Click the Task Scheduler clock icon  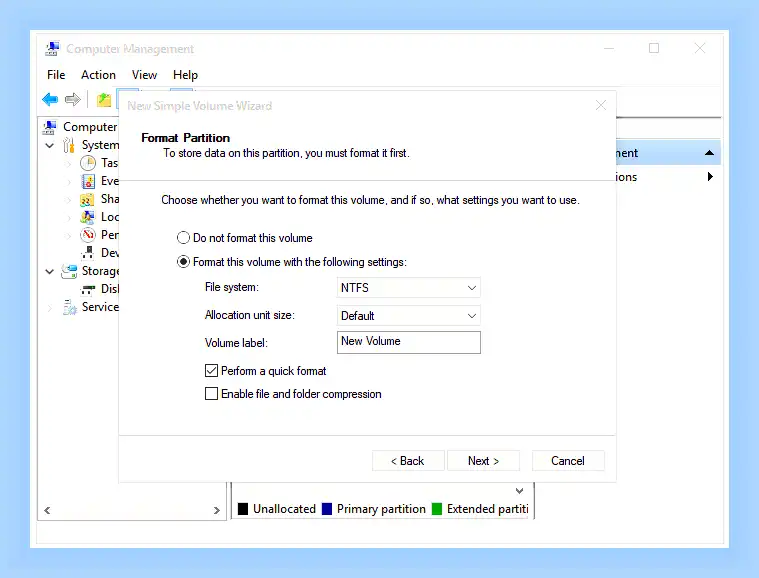pyautogui.click(x=88, y=163)
